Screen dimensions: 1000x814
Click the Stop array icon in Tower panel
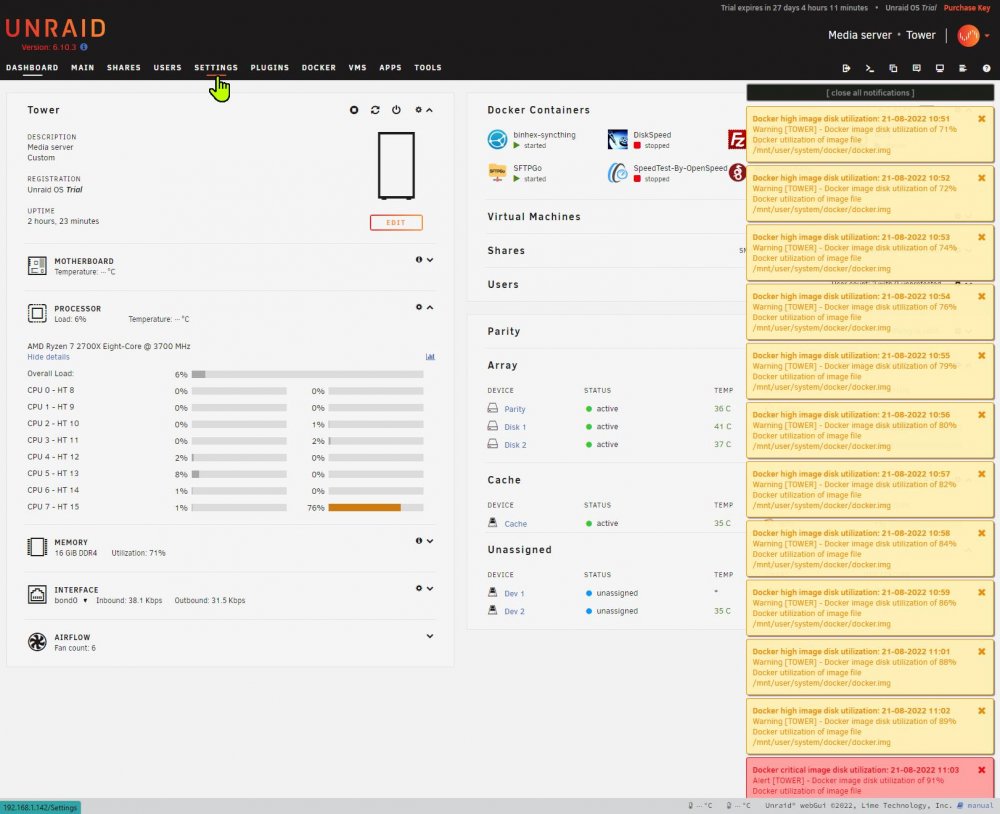pyautogui.click(x=354, y=110)
